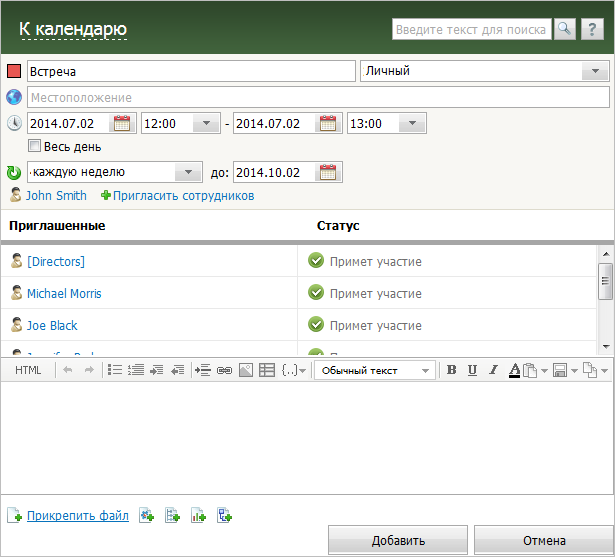Click the red event color swatch
The image size is (615, 557).
click(14, 71)
